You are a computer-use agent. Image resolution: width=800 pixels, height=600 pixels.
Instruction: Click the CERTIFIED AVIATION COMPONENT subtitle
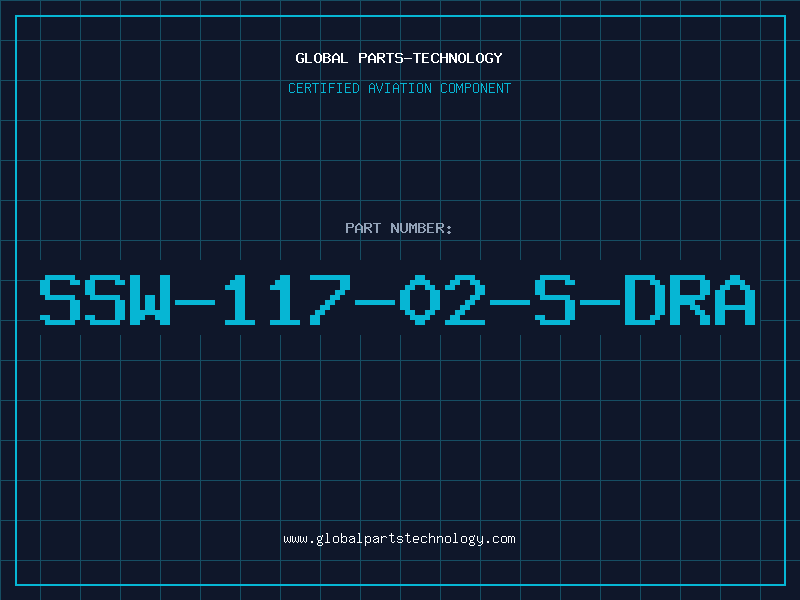[399, 88]
